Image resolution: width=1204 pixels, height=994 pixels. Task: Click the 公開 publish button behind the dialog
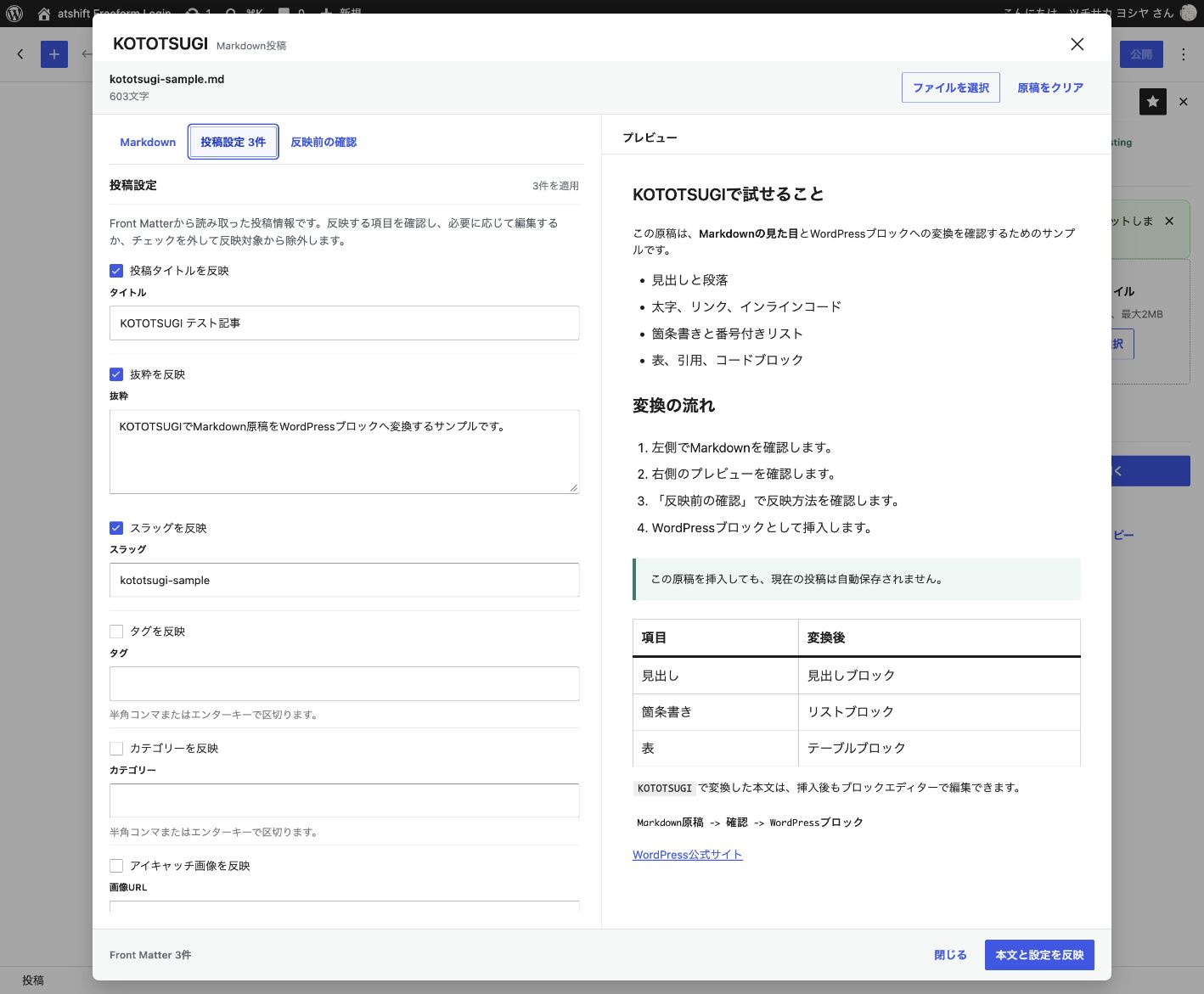[1140, 54]
